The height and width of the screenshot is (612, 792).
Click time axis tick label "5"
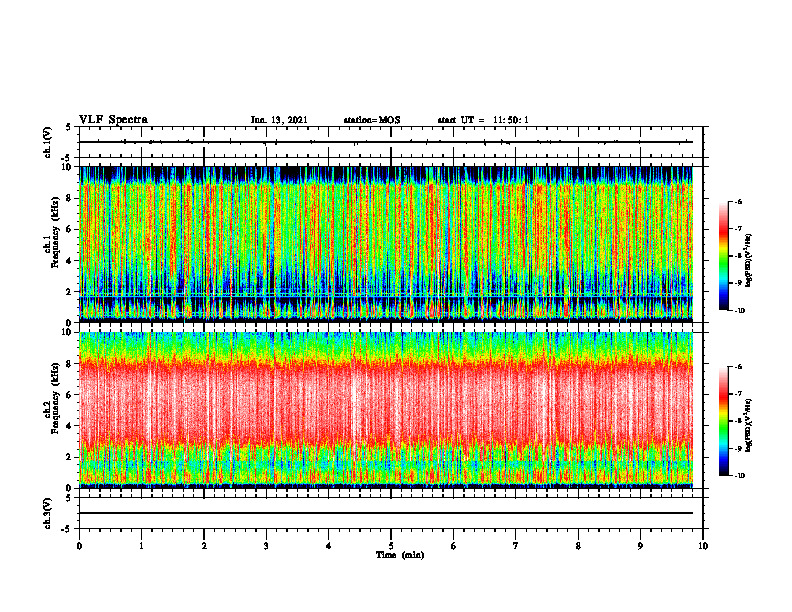391,546
